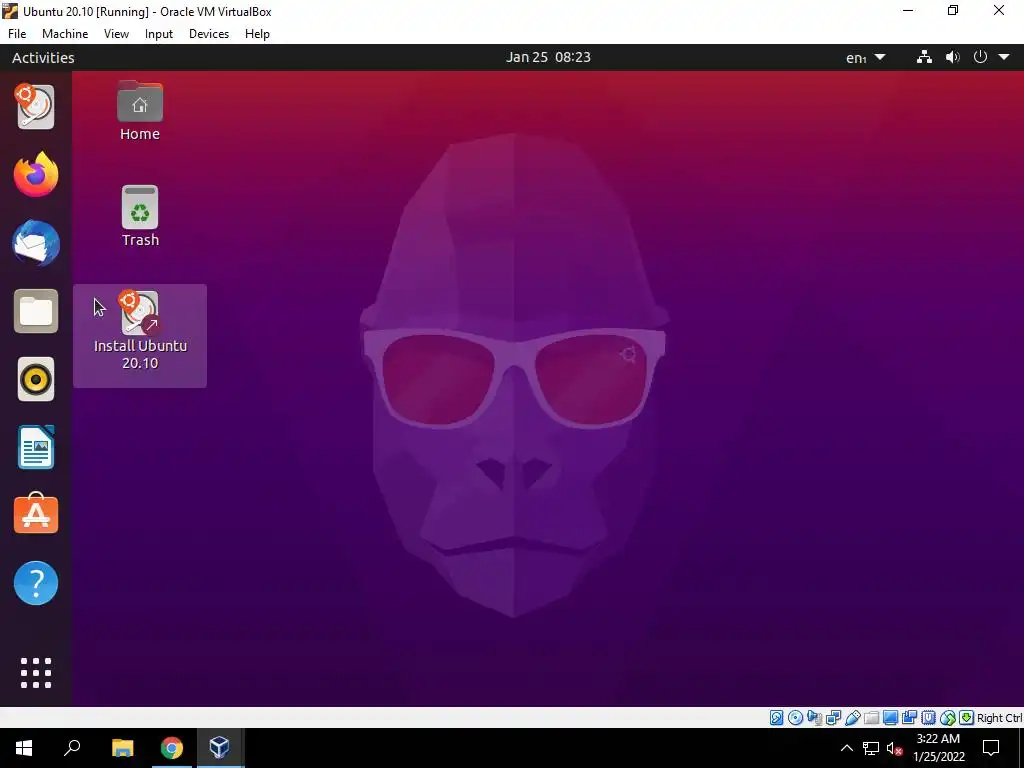
Task: Click the muted Windows volume tray icon
Action: click(894, 748)
